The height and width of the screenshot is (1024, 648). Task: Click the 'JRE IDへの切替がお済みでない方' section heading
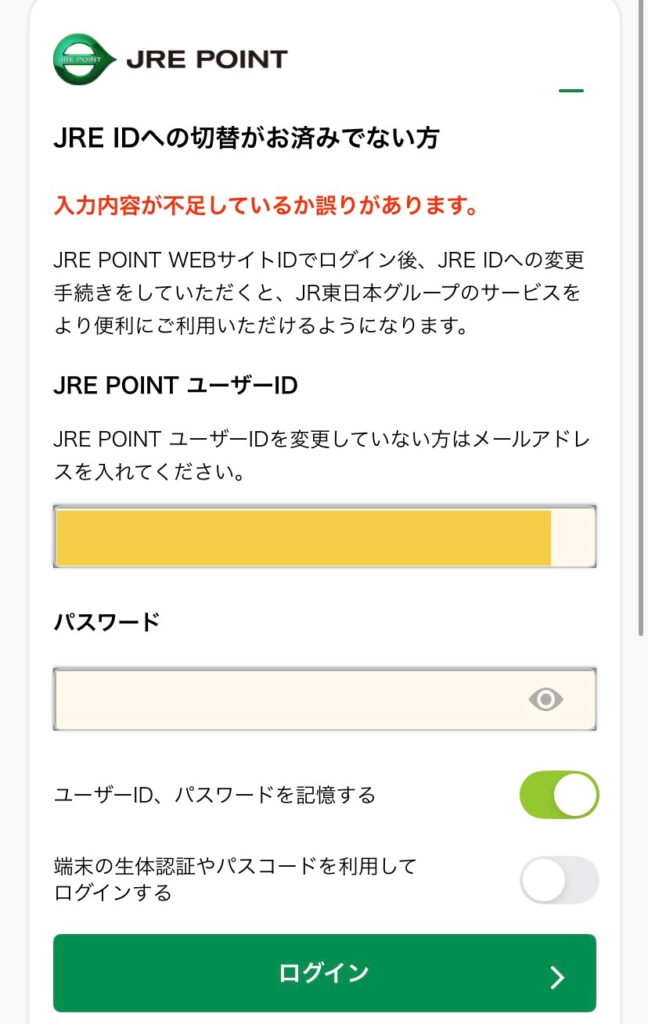[246, 138]
